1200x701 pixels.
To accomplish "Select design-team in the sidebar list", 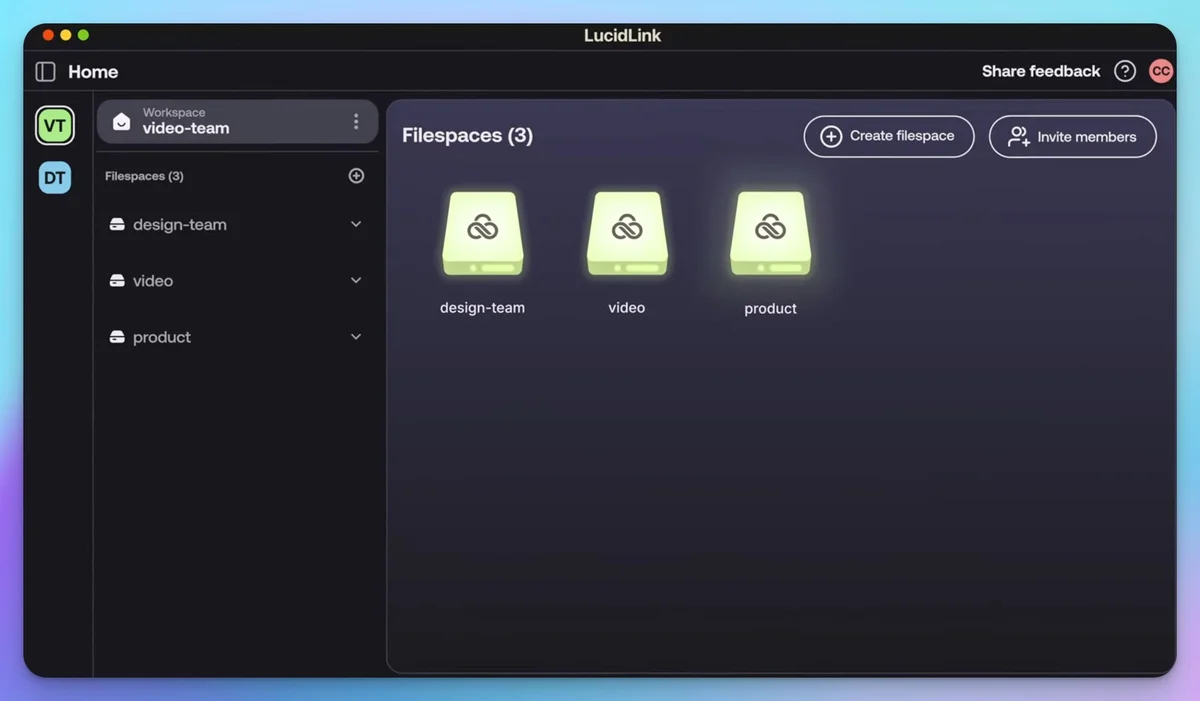I will coord(180,225).
